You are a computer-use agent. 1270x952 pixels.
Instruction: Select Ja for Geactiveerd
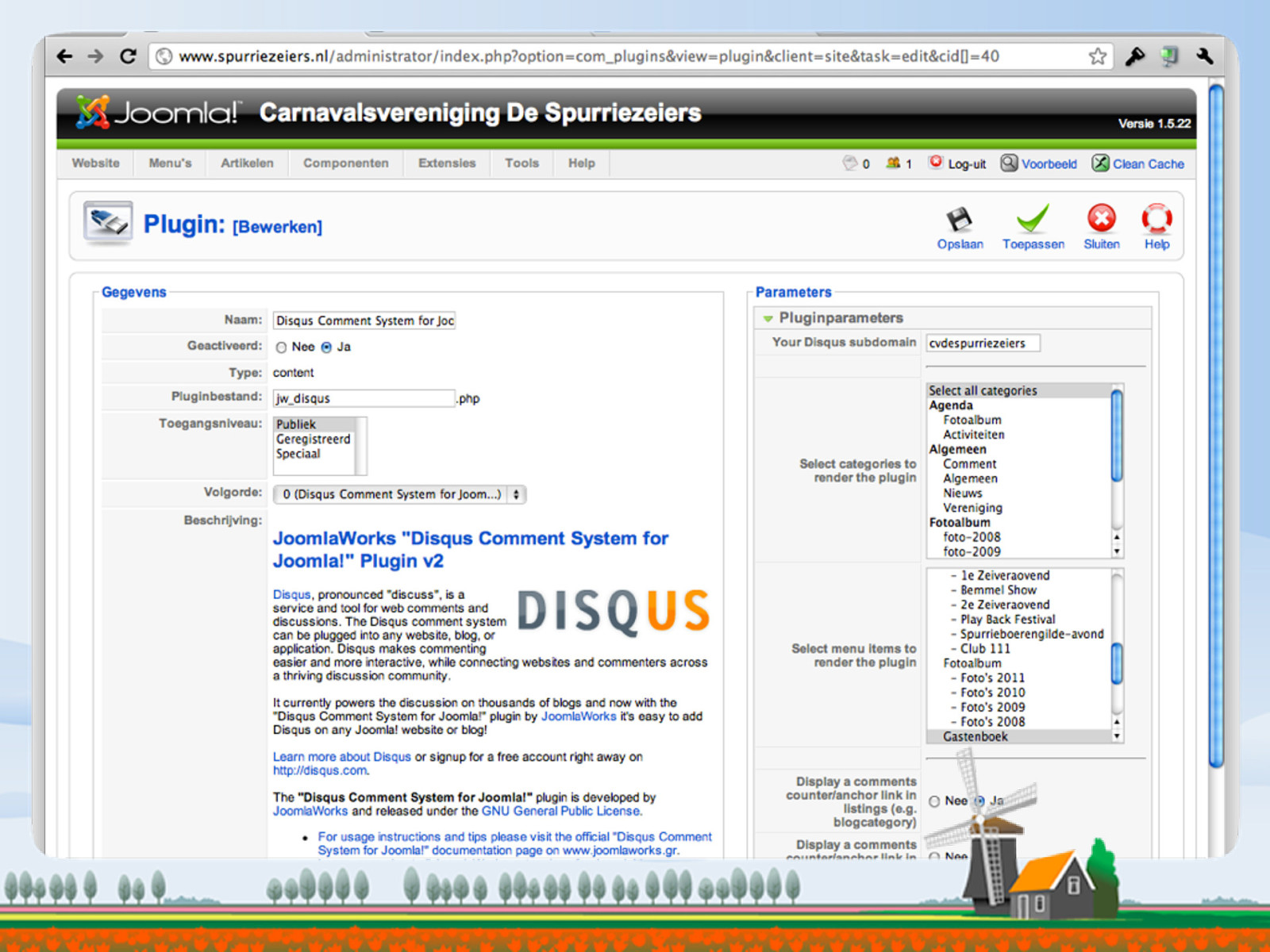326,347
